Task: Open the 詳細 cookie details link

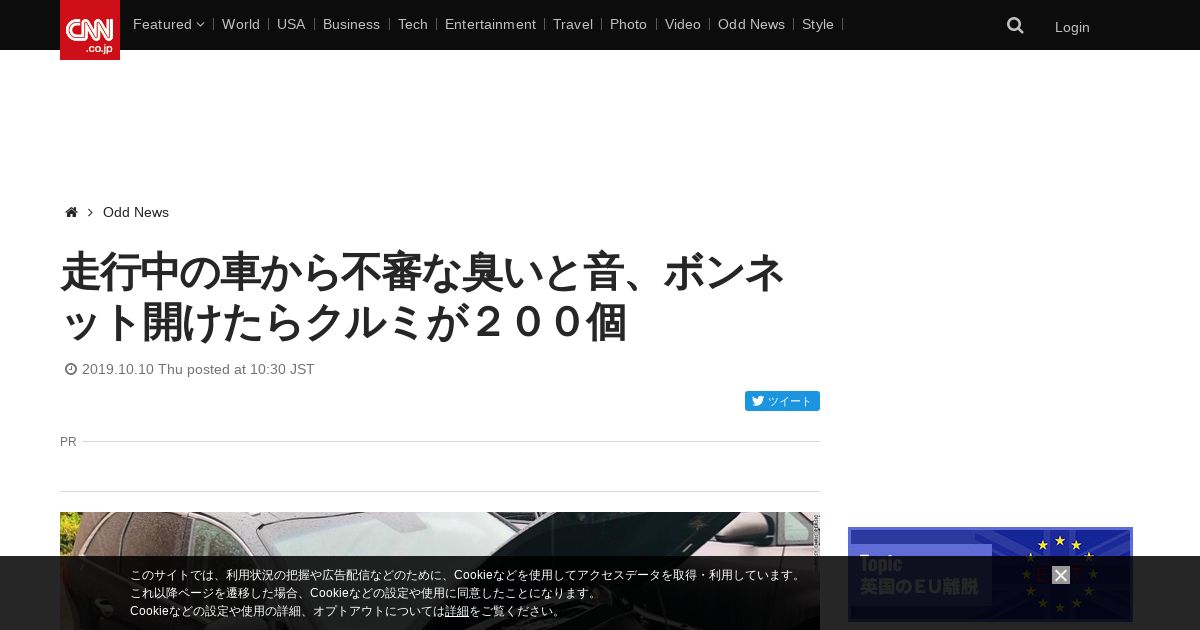Action: (457, 611)
